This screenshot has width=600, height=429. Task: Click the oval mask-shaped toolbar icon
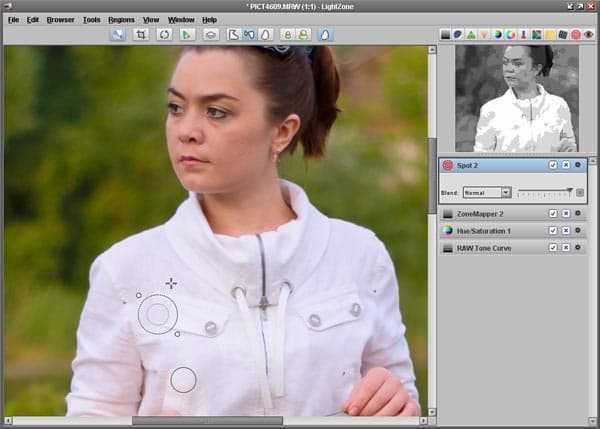[x=211, y=35]
